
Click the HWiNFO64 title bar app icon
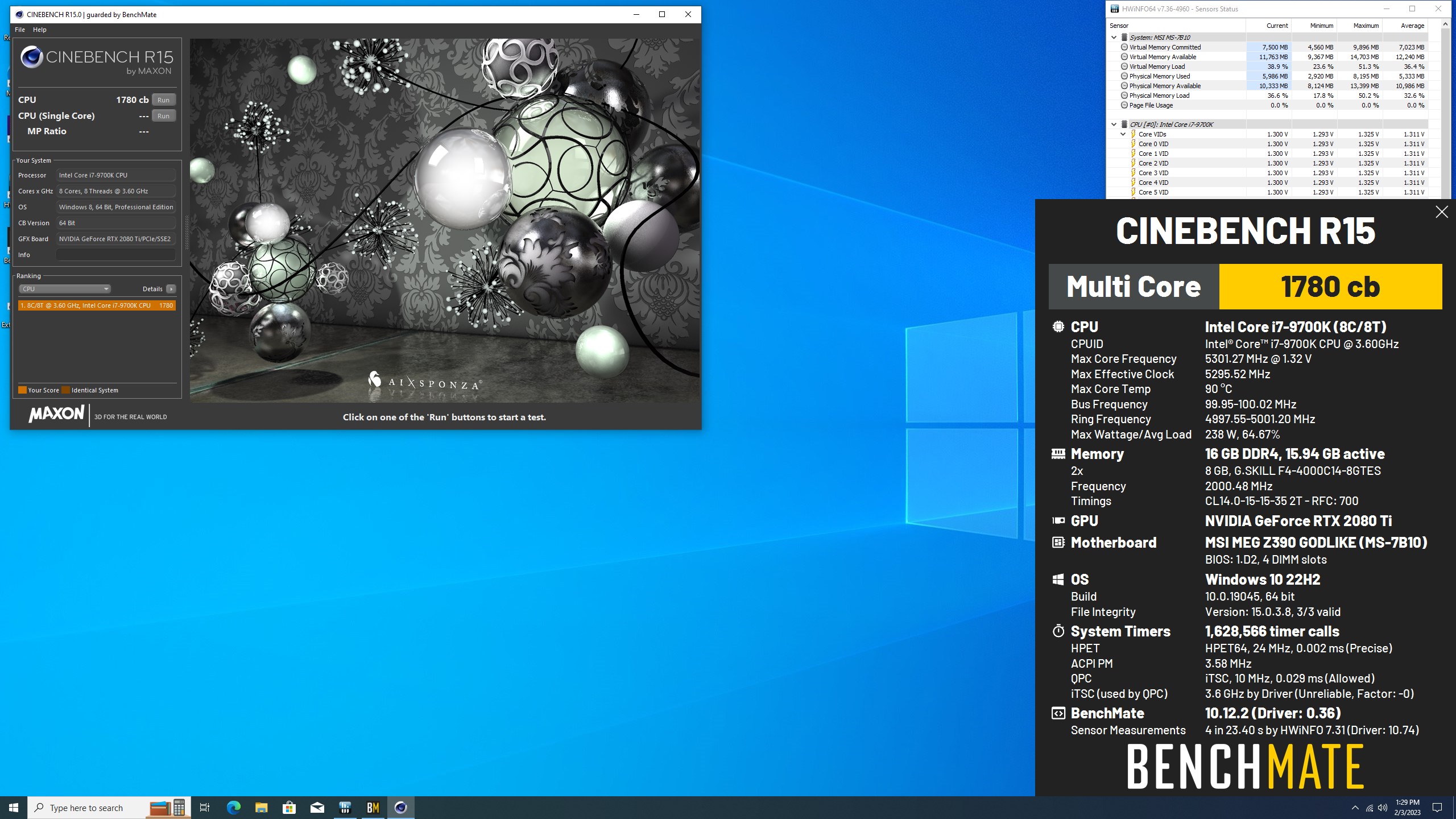click(1115, 9)
